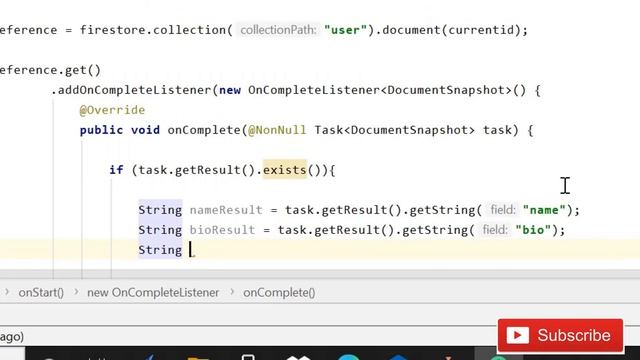Viewport: 640px width, 360px height.
Task: Click the if keyword in the condition
Action: tap(116, 169)
